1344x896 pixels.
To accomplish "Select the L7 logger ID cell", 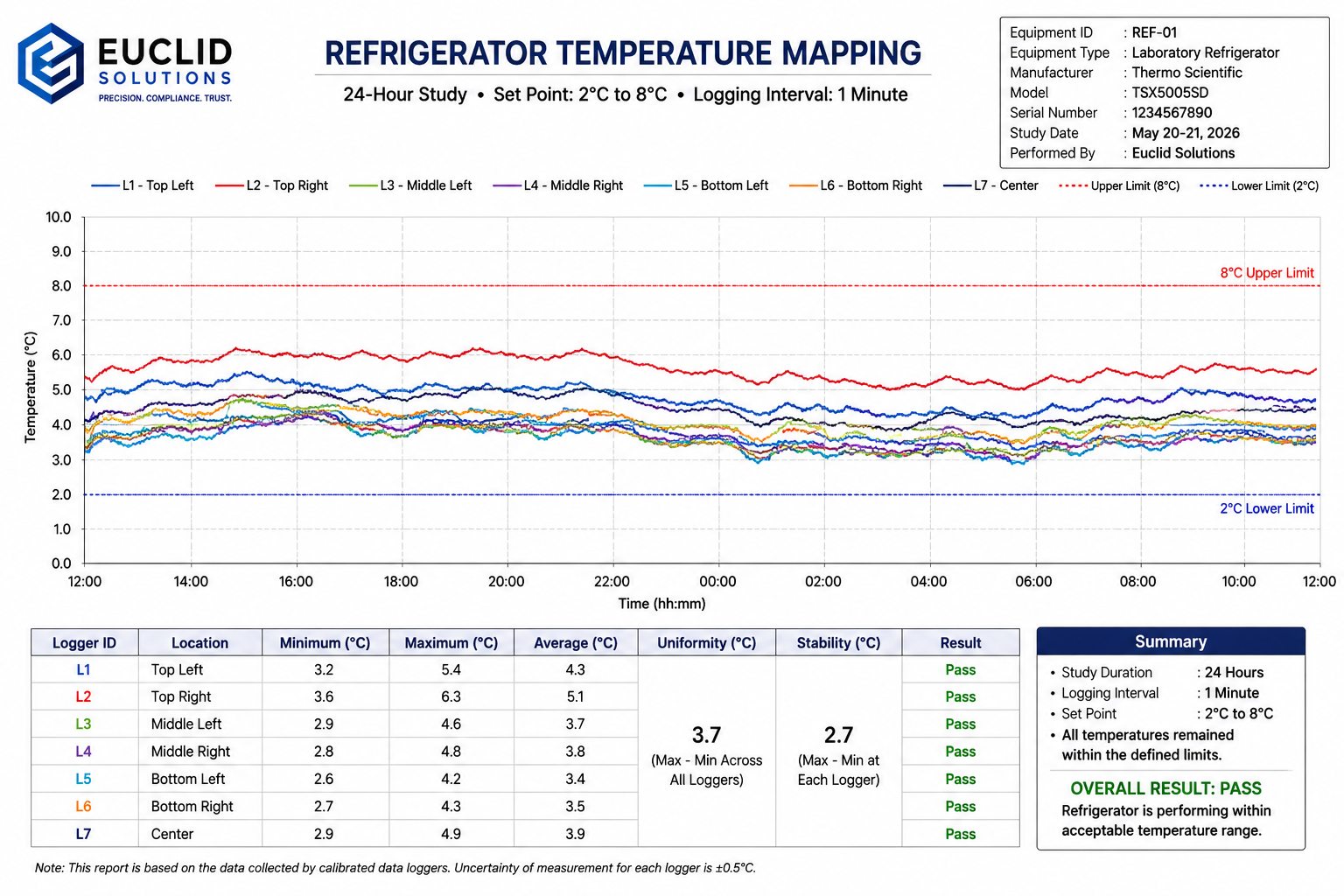I will coord(83,834).
